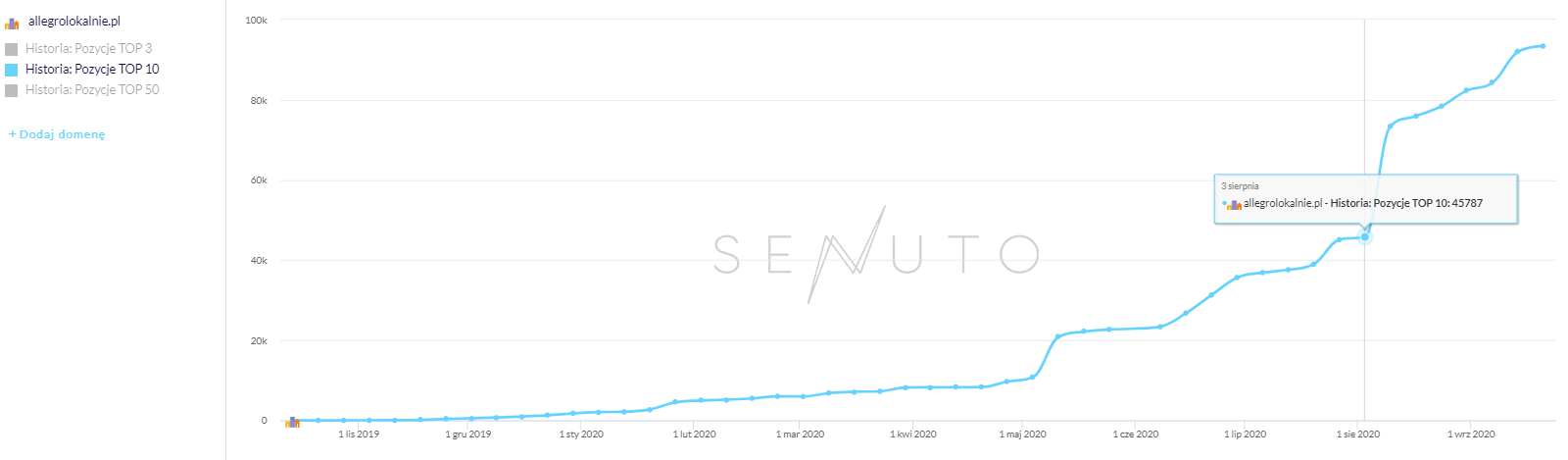The height and width of the screenshot is (460, 1568).
Task: Show the Historia: Pozycje TOP 50 series label
Action: (92, 89)
